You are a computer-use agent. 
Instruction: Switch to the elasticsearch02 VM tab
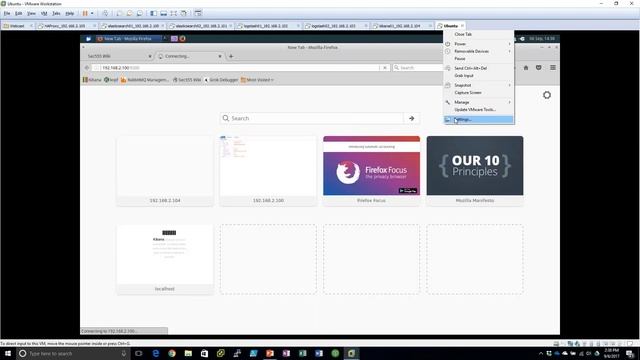click(x=200, y=26)
